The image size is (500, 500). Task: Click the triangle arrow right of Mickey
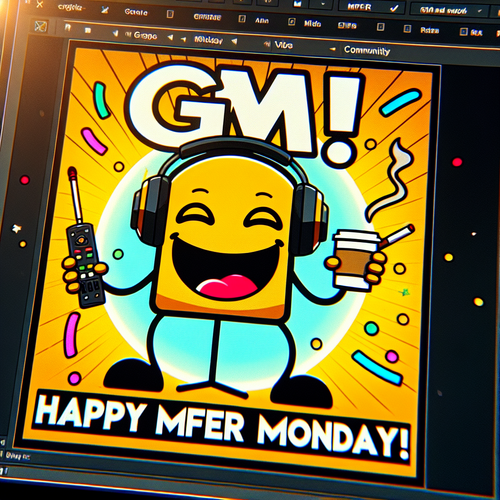click(234, 42)
